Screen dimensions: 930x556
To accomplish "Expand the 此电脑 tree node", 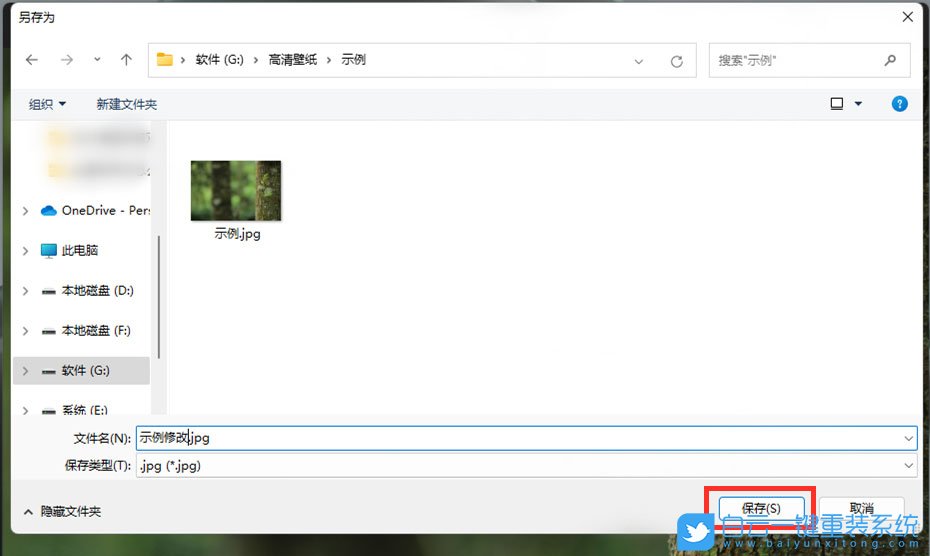I will click(26, 251).
